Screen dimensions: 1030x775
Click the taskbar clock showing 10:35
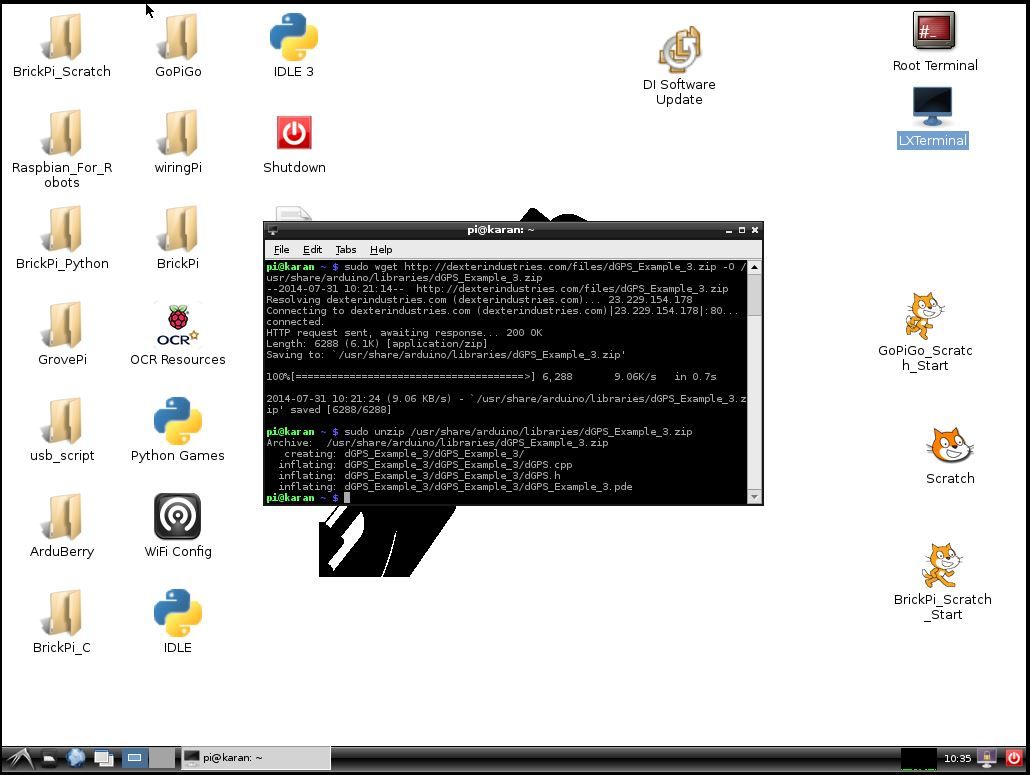click(x=957, y=758)
